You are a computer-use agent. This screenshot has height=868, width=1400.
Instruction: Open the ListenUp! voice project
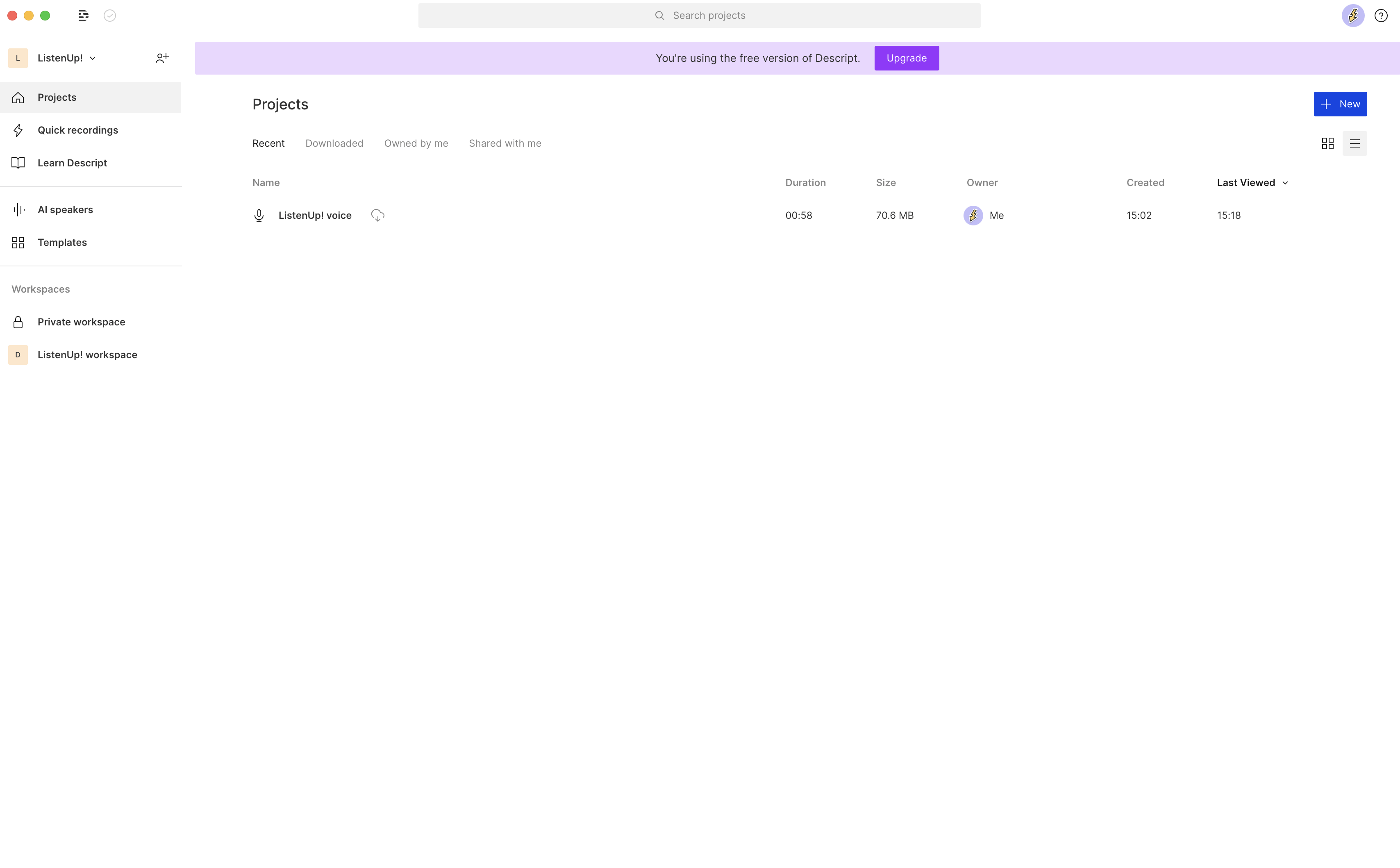315,216
